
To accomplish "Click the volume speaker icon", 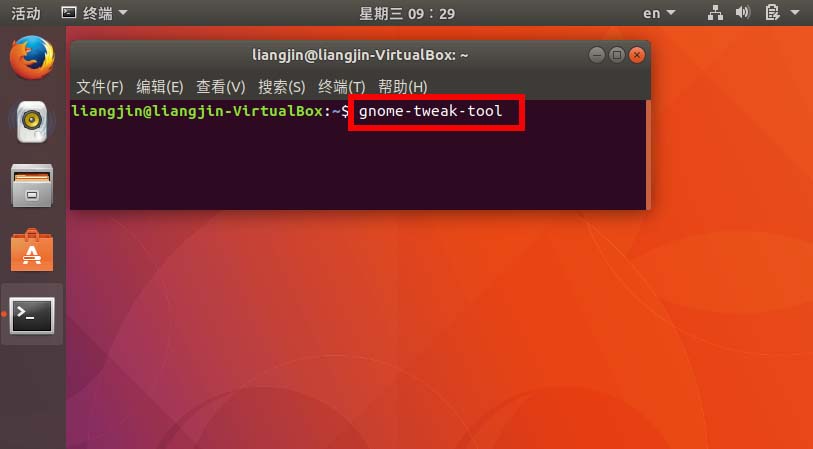I will pos(742,12).
